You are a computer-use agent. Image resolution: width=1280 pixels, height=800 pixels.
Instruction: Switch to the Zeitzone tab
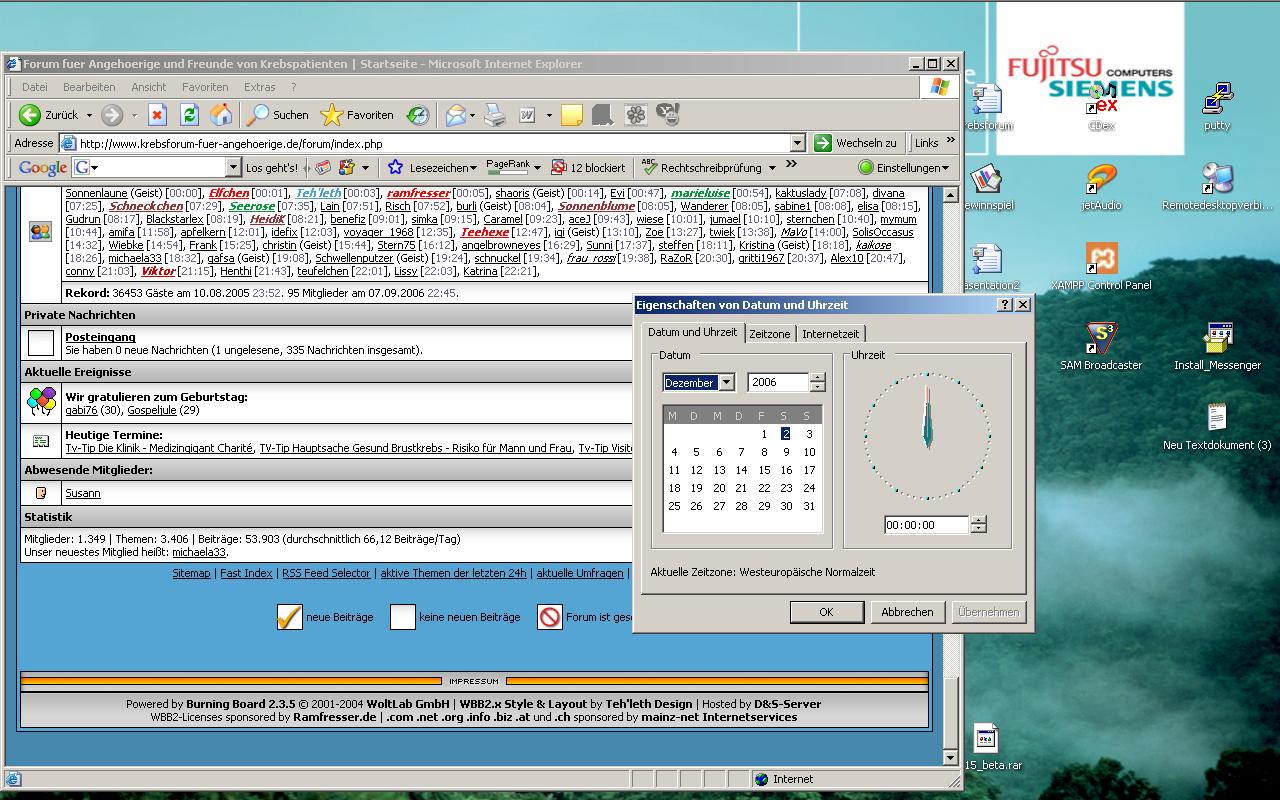click(x=769, y=334)
